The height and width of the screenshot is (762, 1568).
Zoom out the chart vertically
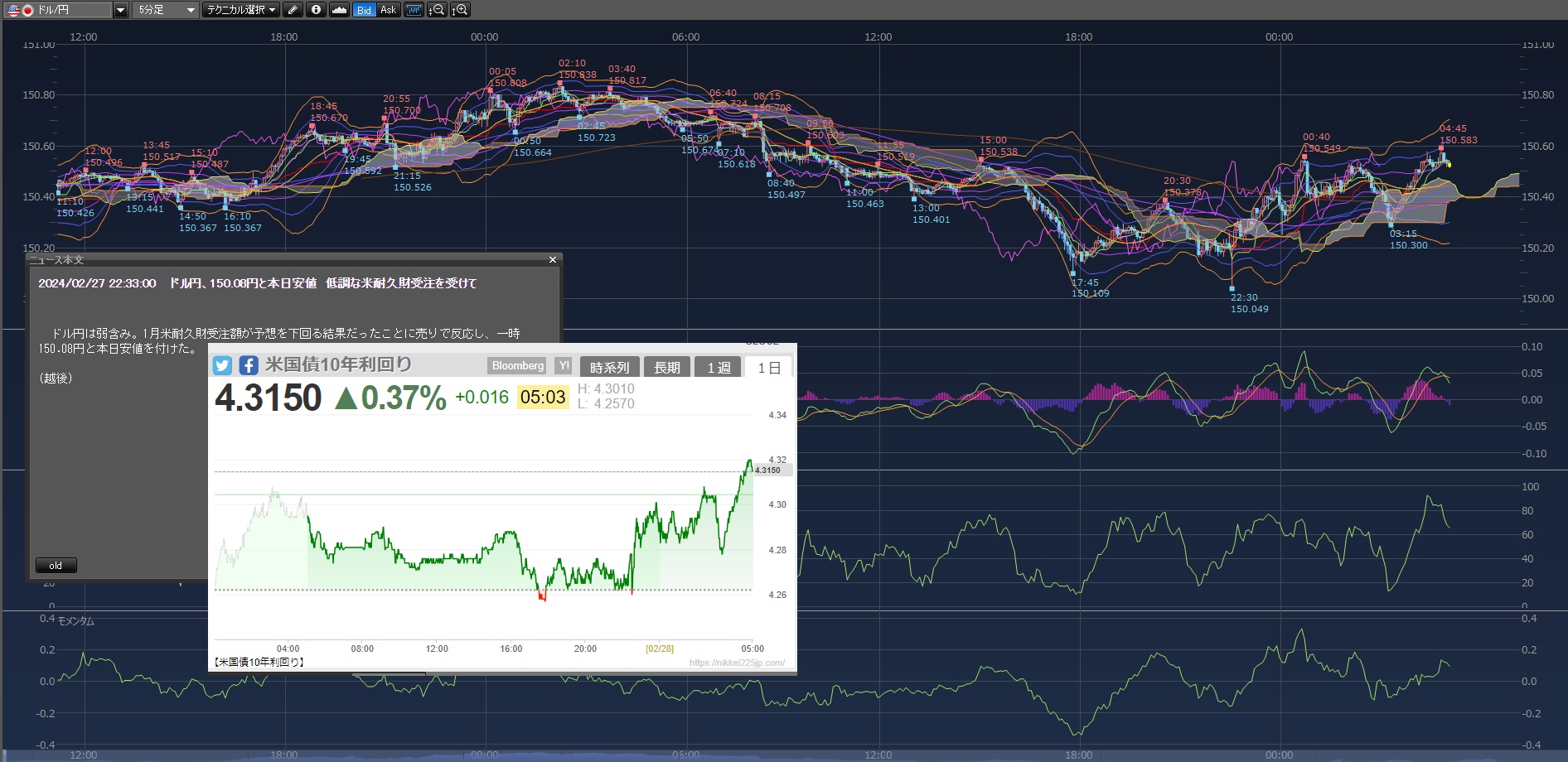tap(437, 10)
